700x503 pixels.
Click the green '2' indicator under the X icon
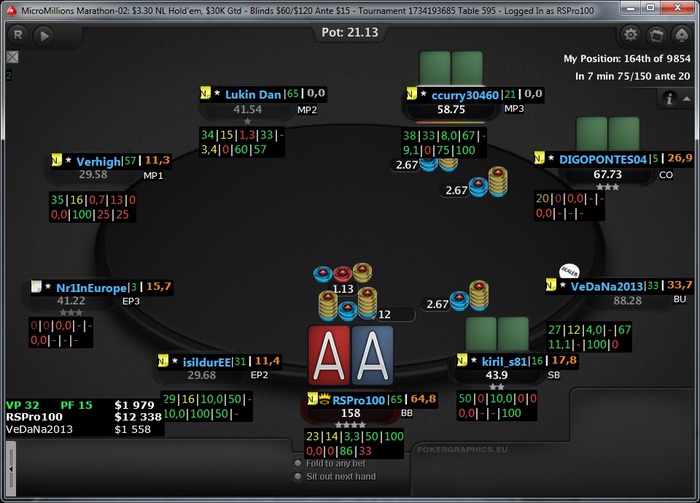tap(9, 75)
